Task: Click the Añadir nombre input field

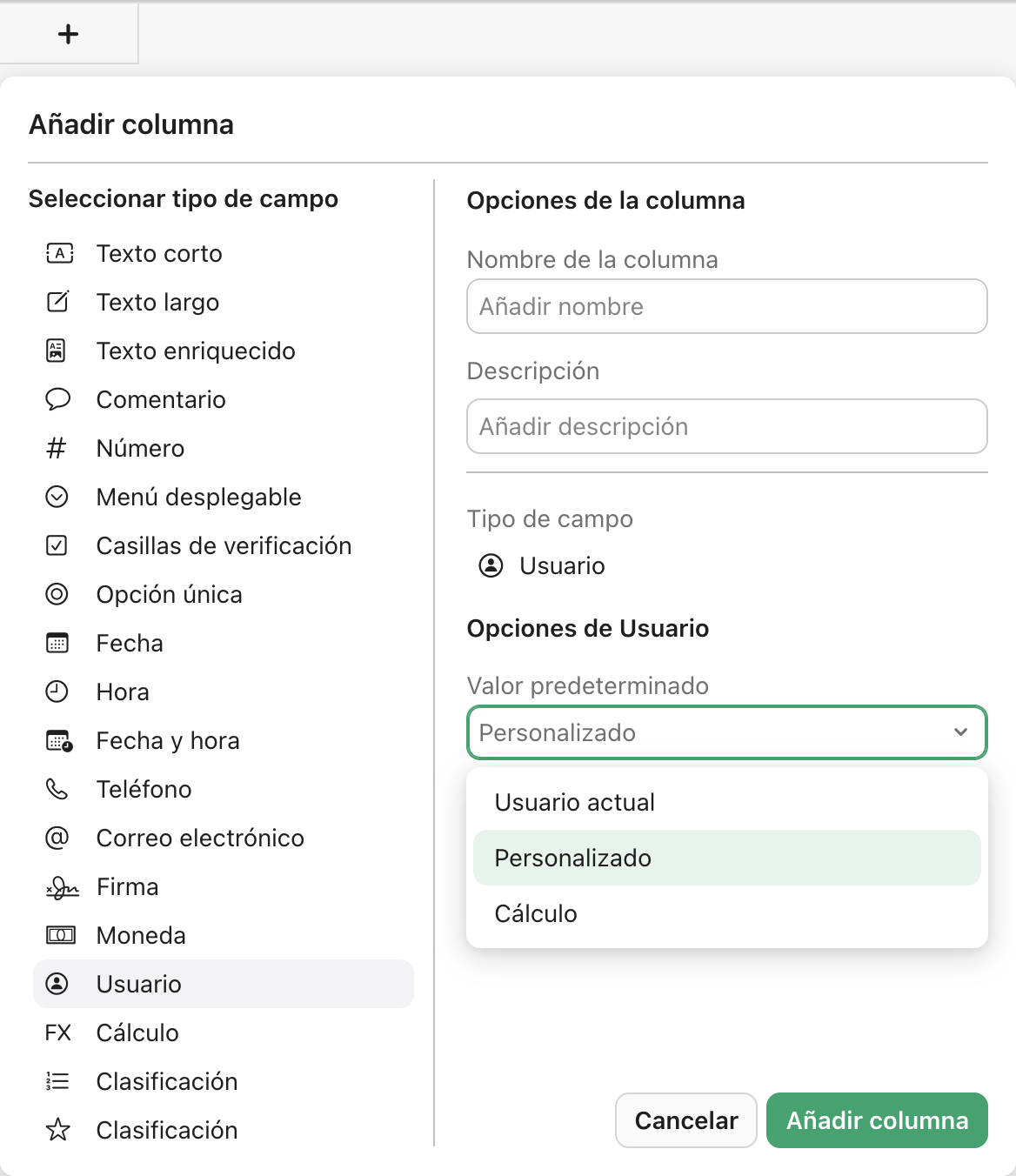Action: [x=727, y=306]
